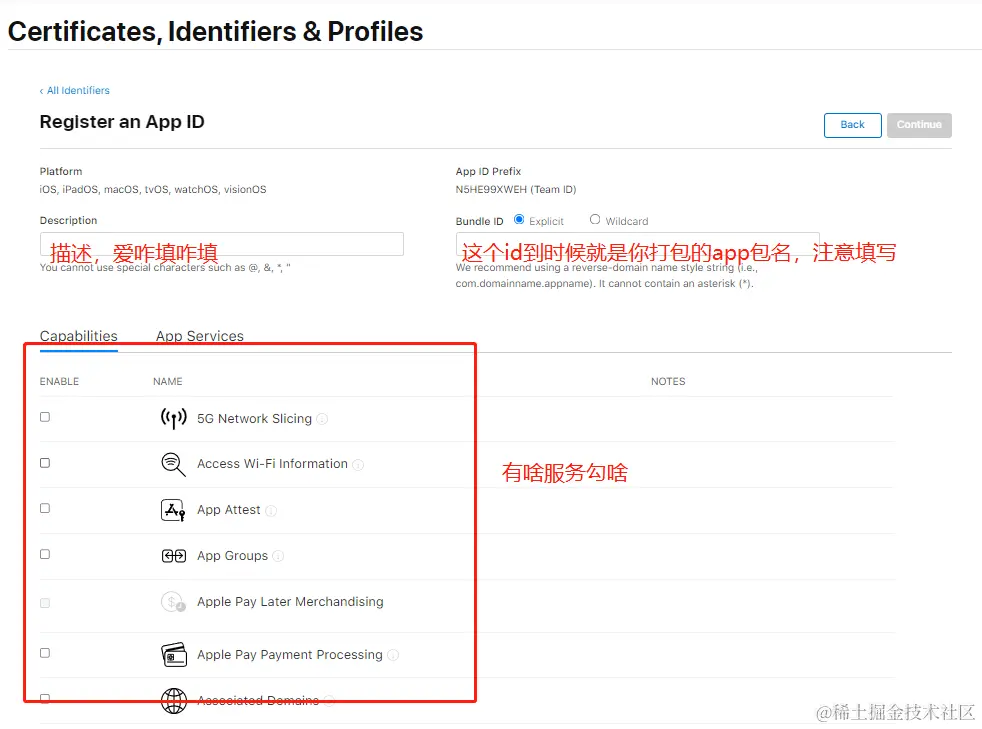Click the App Groups icon
Viewport: 982px width, 729px height.
coord(173,556)
